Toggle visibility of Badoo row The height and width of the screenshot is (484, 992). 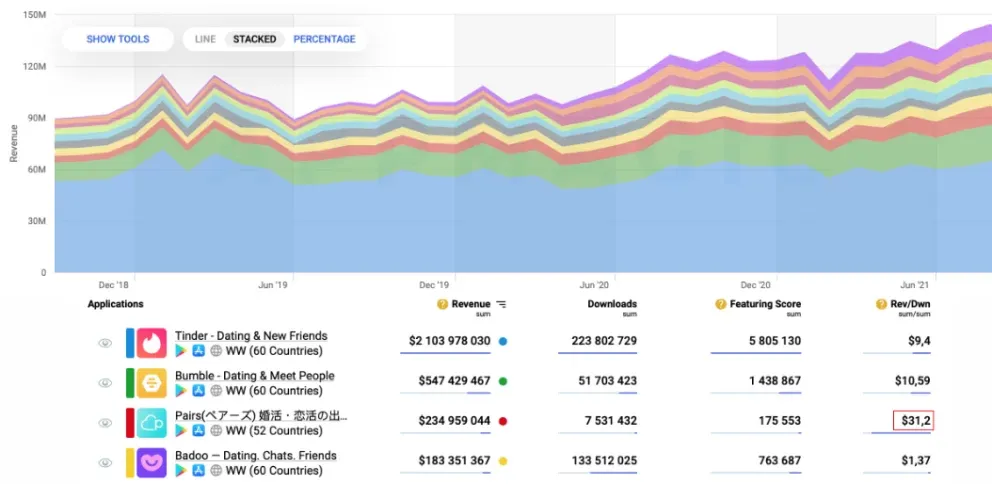click(105, 462)
